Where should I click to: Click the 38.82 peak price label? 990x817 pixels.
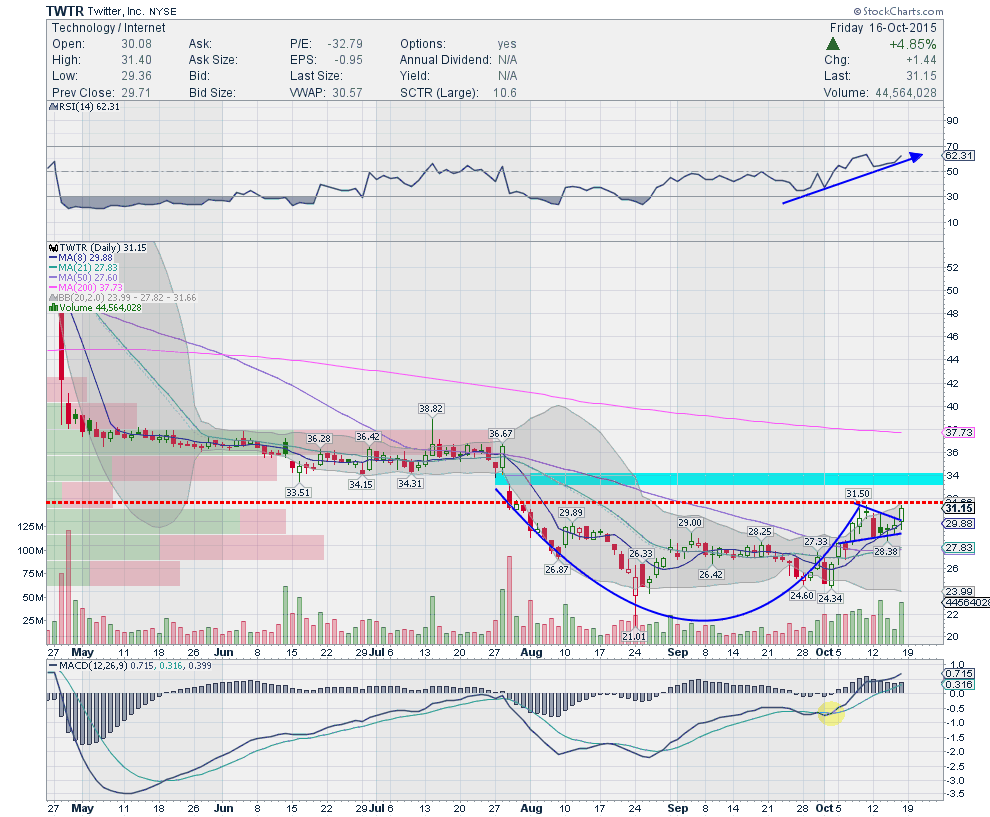click(x=431, y=409)
